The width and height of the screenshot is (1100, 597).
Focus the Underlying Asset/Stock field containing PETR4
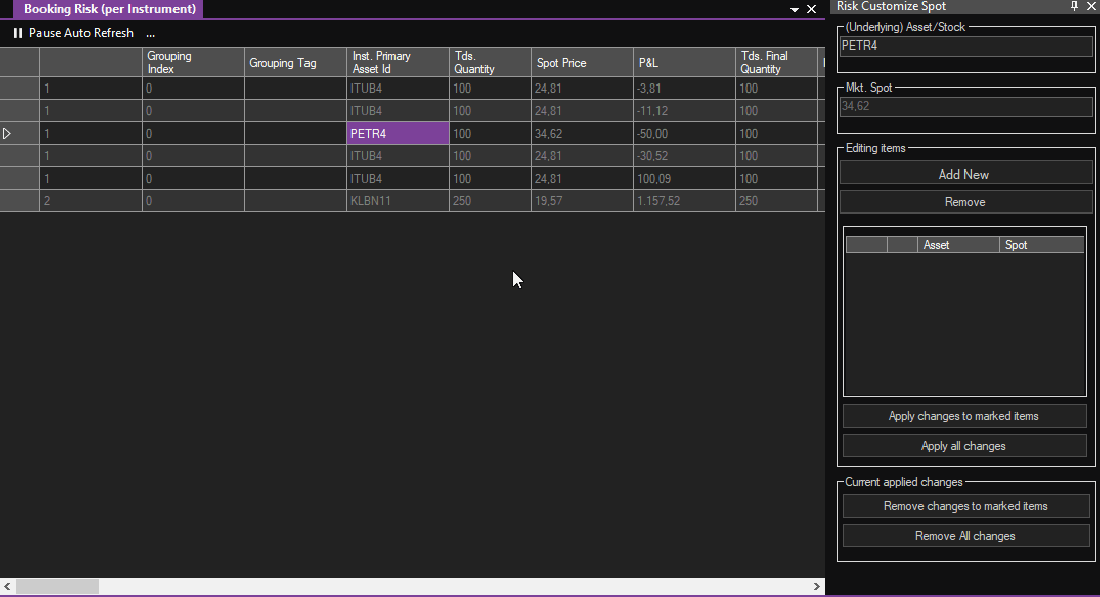[x=965, y=46]
